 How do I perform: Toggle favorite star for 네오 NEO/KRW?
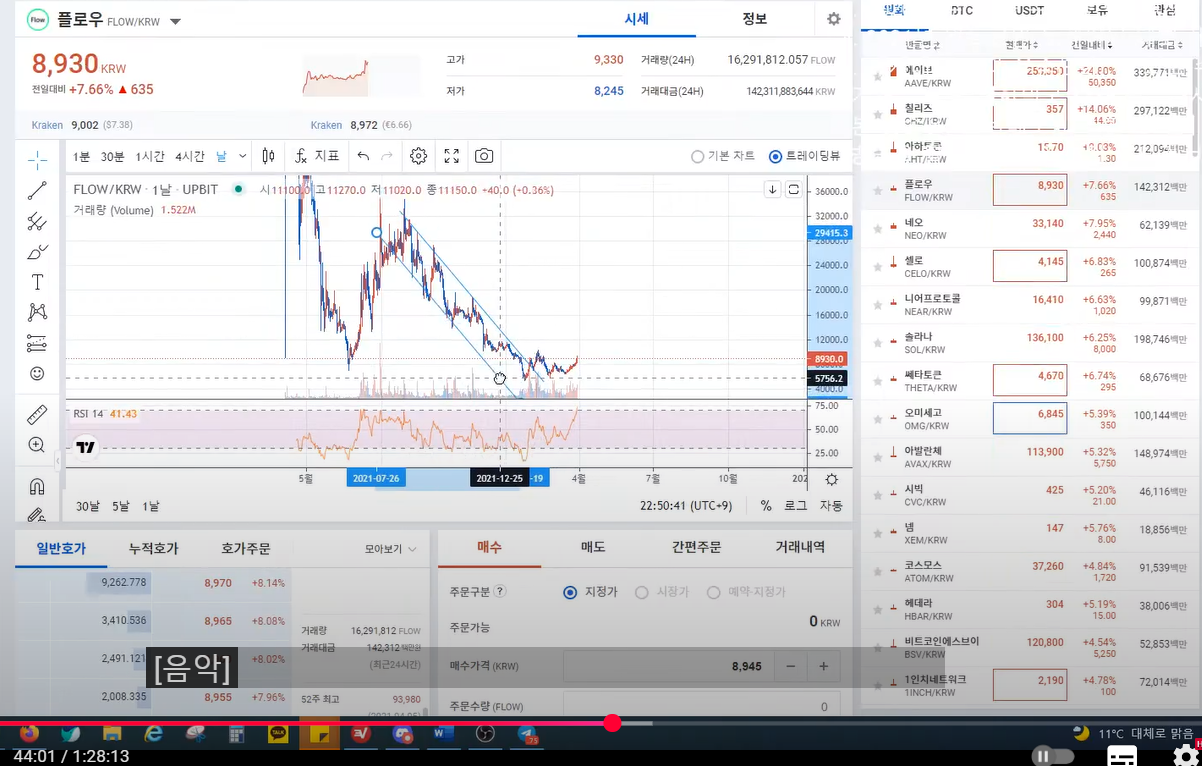(x=878, y=227)
